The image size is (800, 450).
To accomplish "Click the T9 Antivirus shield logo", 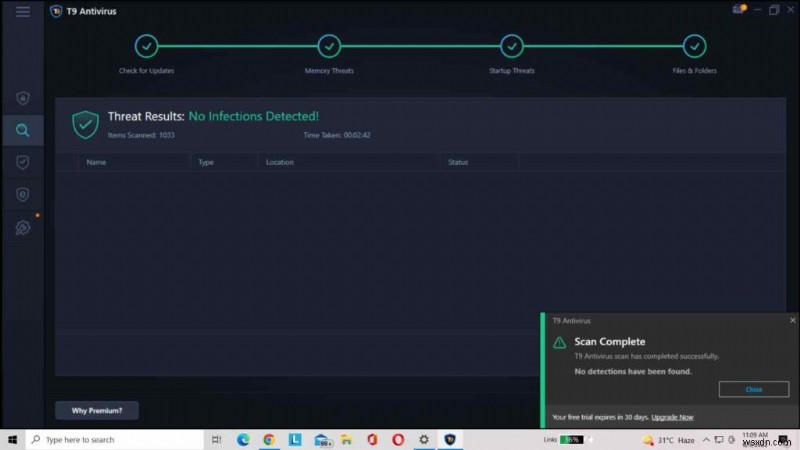I will pos(56,11).
